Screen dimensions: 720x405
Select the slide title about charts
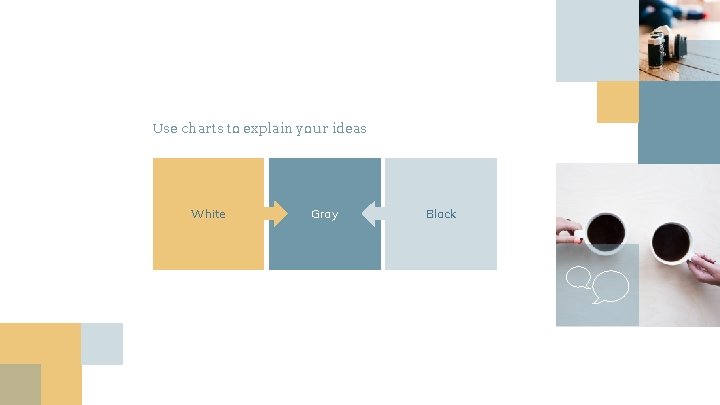(x=259, y=128)
